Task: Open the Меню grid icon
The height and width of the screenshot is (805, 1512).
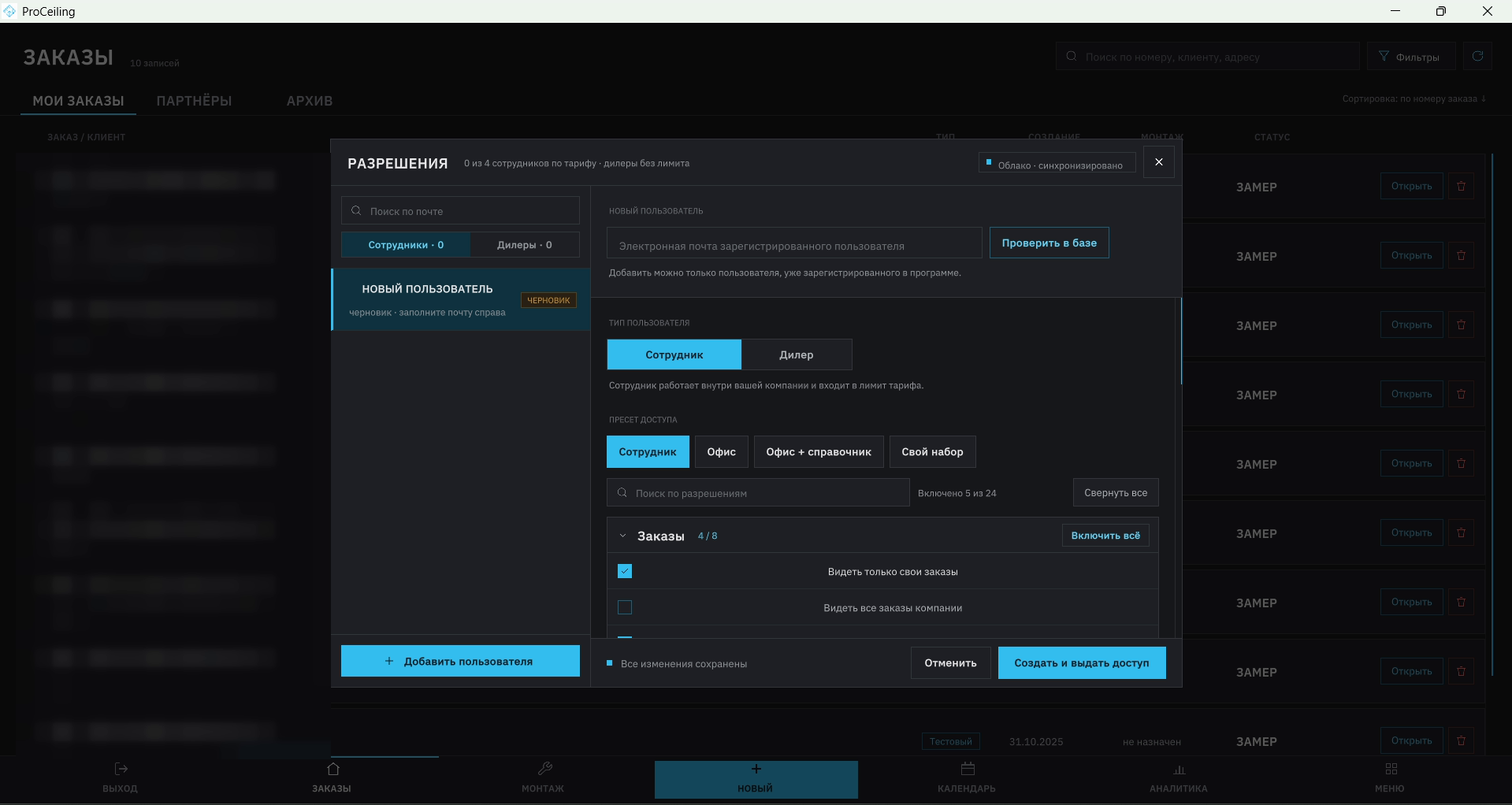Action: click(1391, 769)
